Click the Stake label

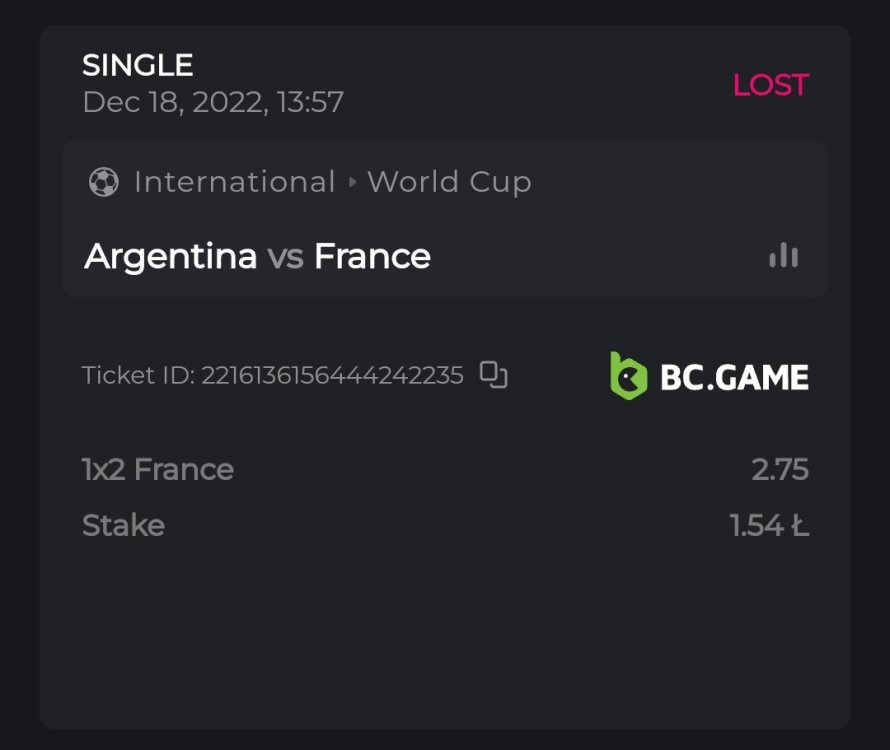coord(123,526)
